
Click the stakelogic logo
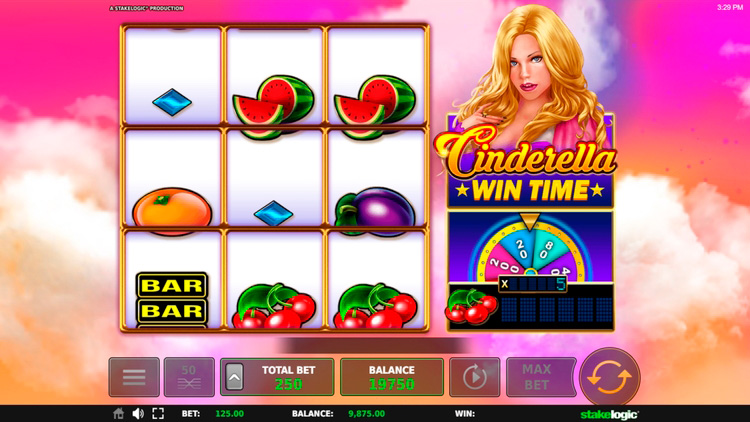point(609,414)
